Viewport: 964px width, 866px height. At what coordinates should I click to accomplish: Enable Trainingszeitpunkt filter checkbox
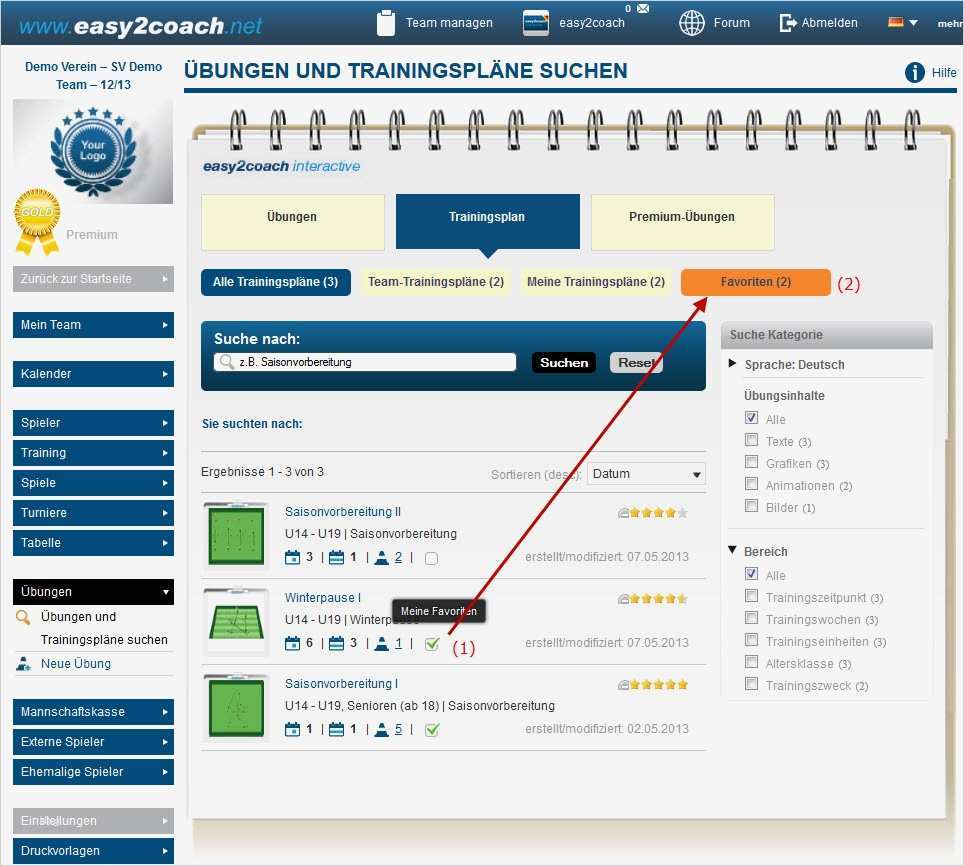click(751, 596)
